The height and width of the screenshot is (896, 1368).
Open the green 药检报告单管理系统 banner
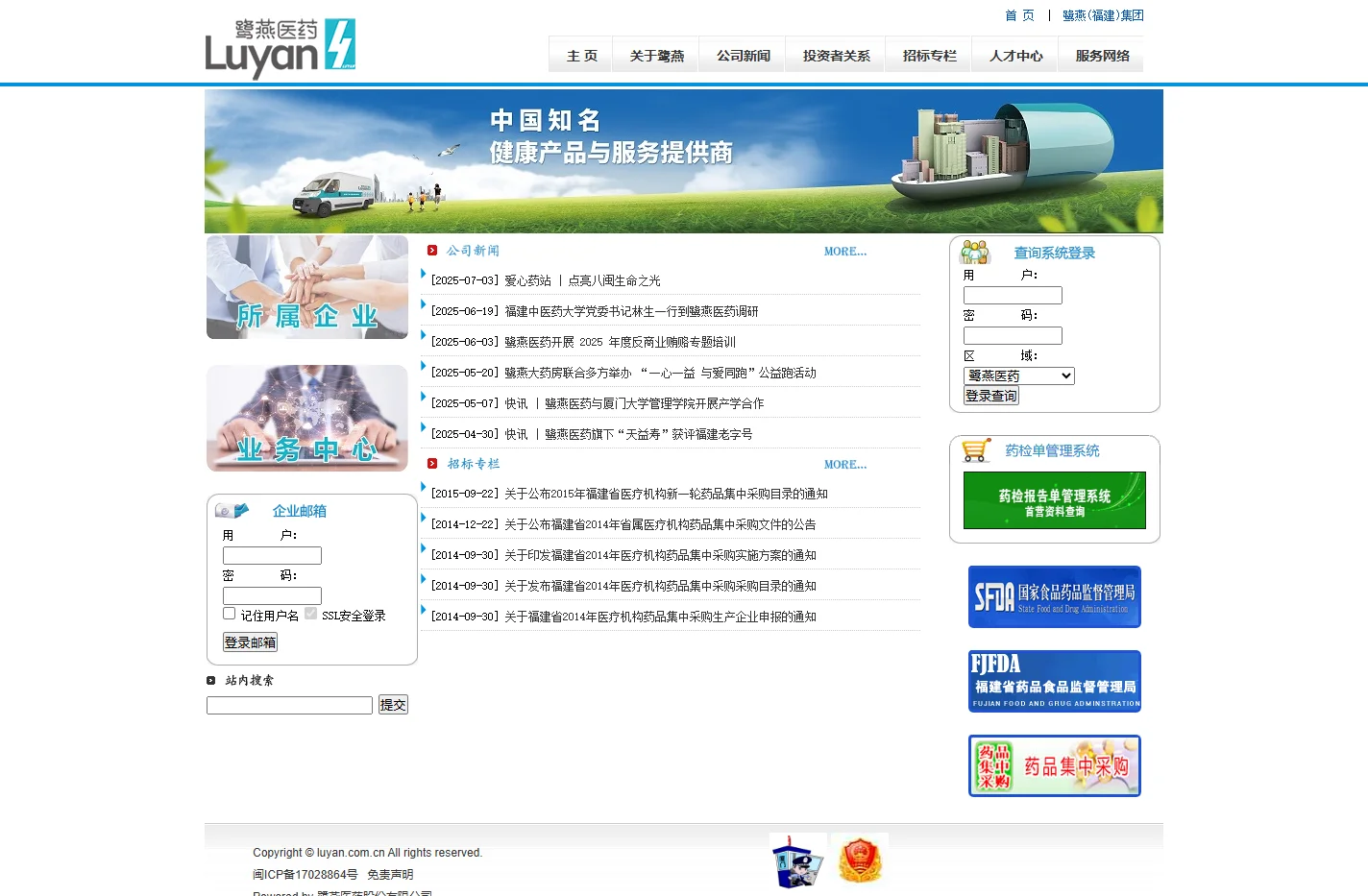coord(1055,500)
